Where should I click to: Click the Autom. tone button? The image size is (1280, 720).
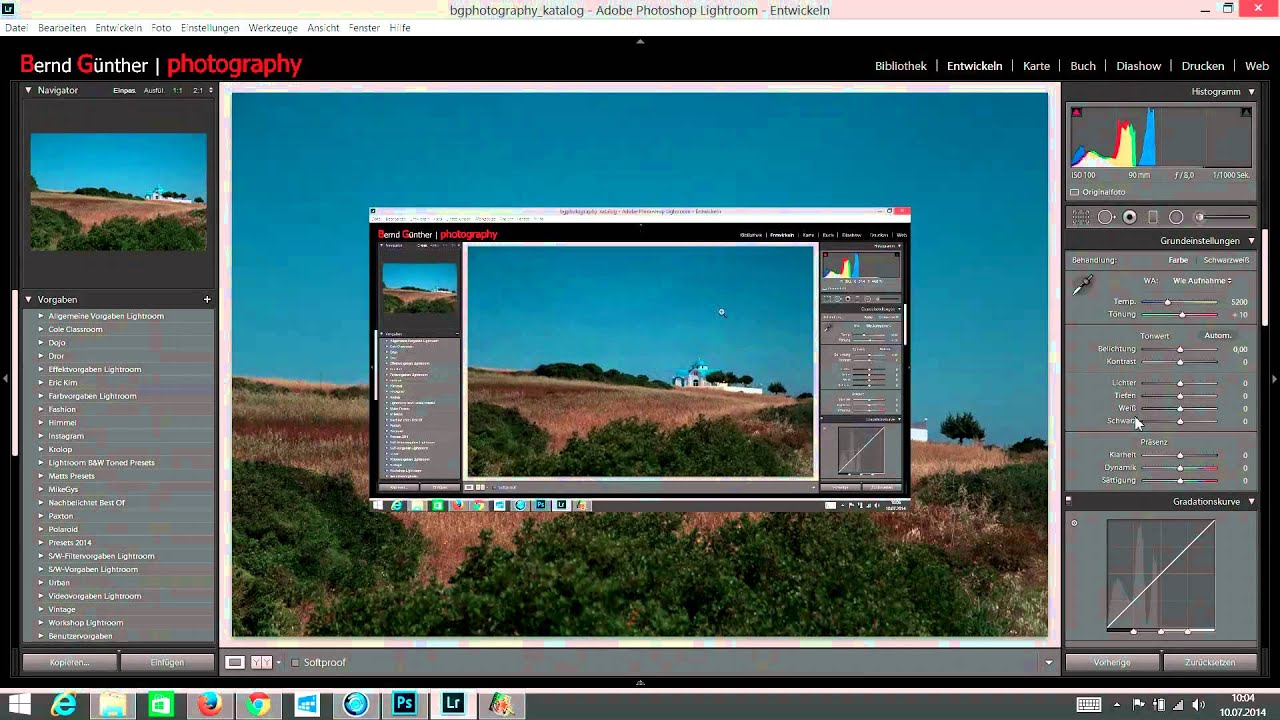pos(1218,335)
